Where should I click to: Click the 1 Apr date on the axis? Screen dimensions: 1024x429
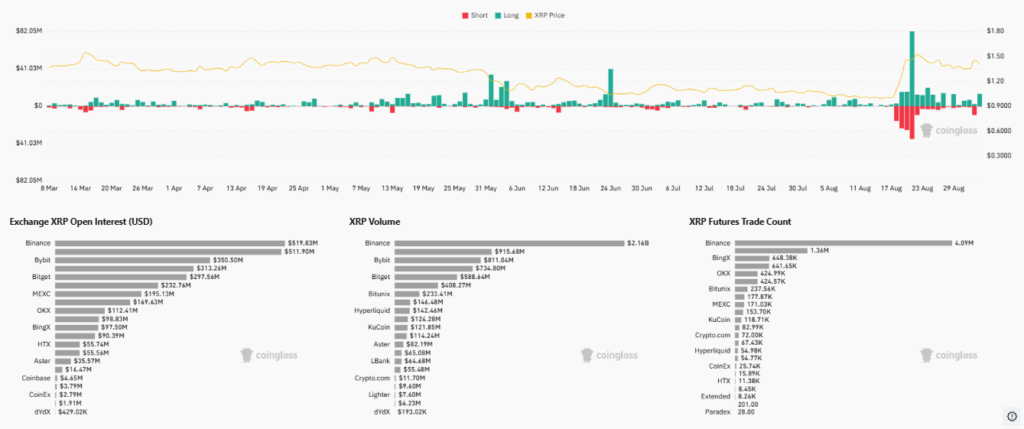tap(174, 188)
